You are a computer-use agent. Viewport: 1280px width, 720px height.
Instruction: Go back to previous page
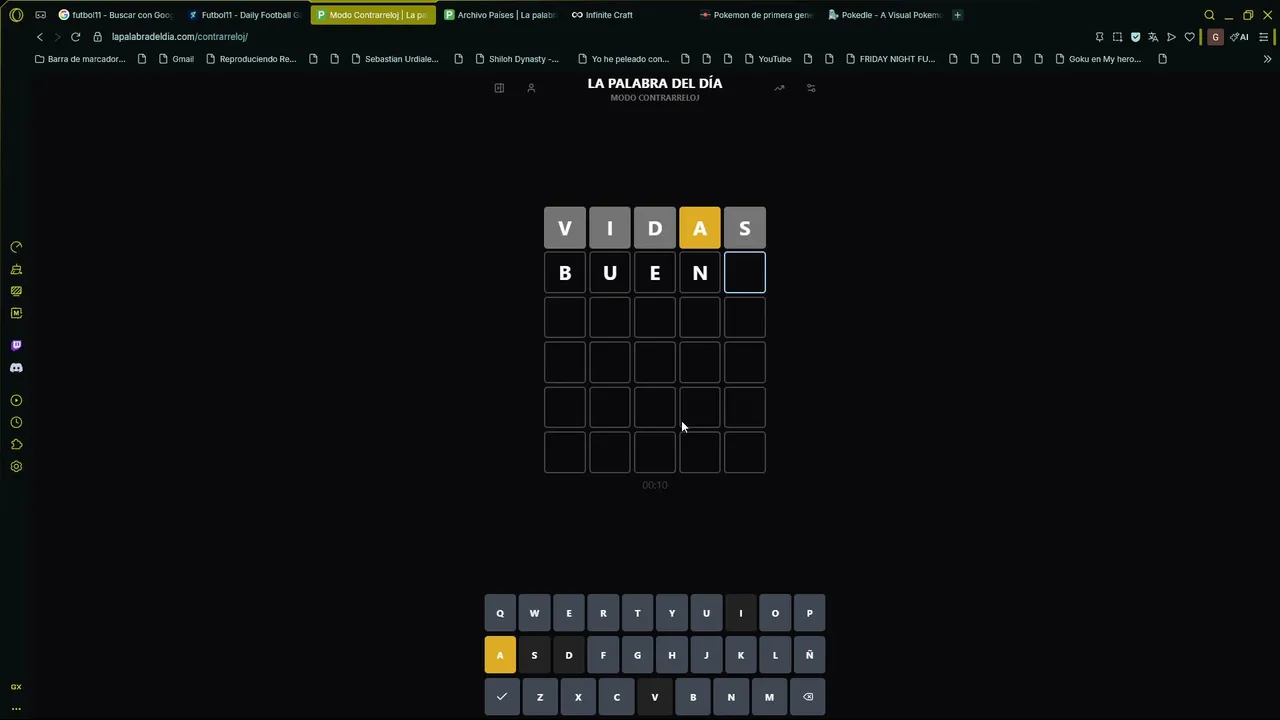[x=40, y=37]
